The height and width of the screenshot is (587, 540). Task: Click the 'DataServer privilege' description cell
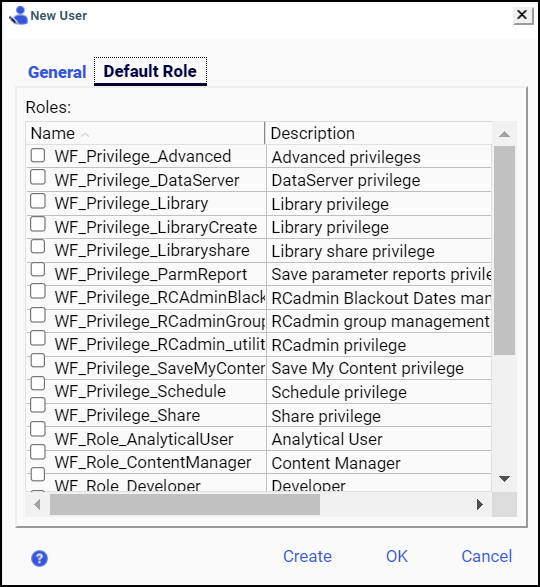(x=346, y=181)
